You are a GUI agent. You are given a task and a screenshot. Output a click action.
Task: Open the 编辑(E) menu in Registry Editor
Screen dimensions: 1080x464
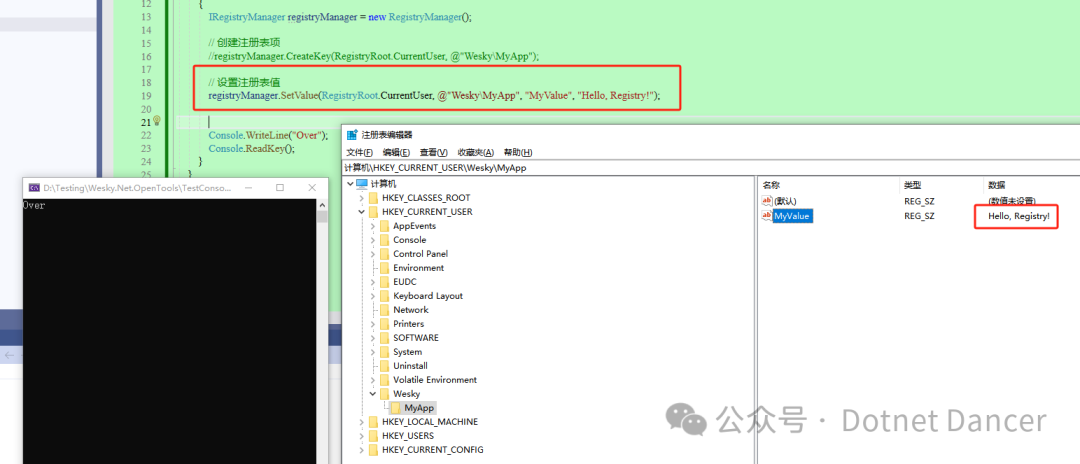pos(396,152)
